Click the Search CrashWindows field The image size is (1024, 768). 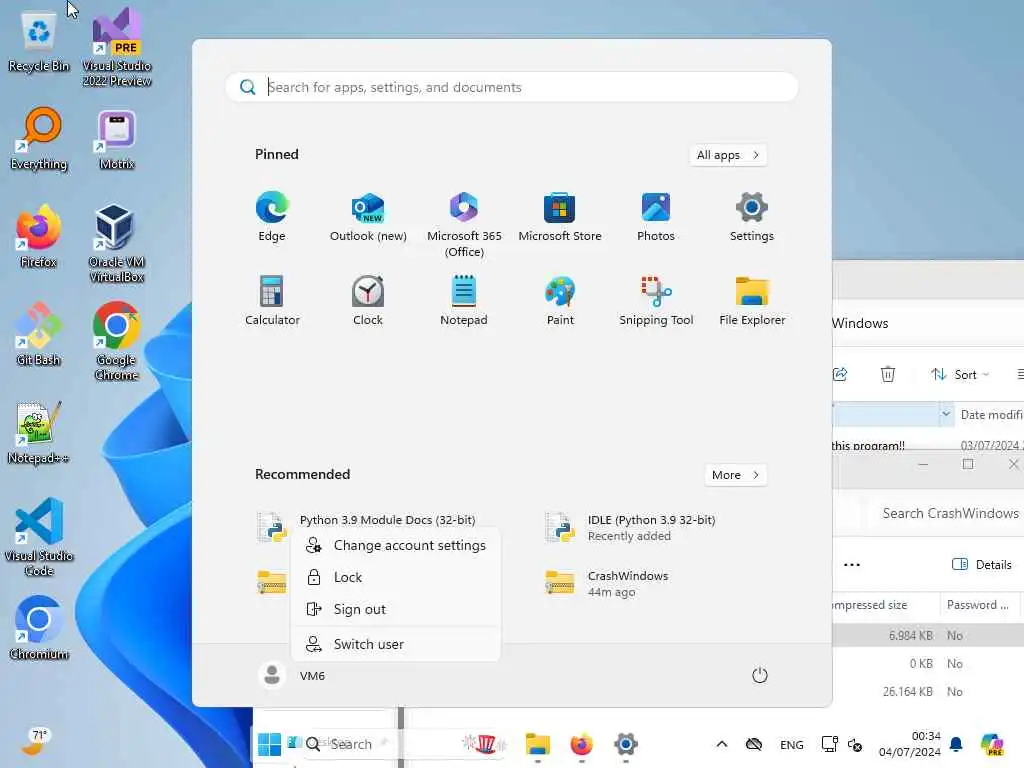(x=950, y=513)
